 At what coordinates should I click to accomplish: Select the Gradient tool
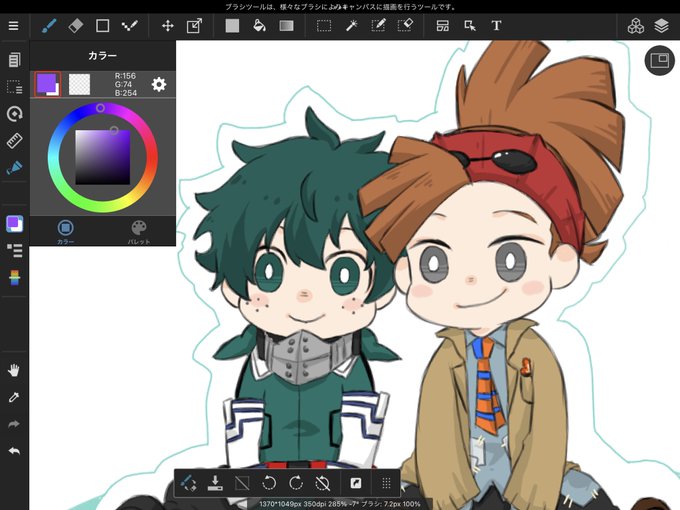tap(286, 26)
